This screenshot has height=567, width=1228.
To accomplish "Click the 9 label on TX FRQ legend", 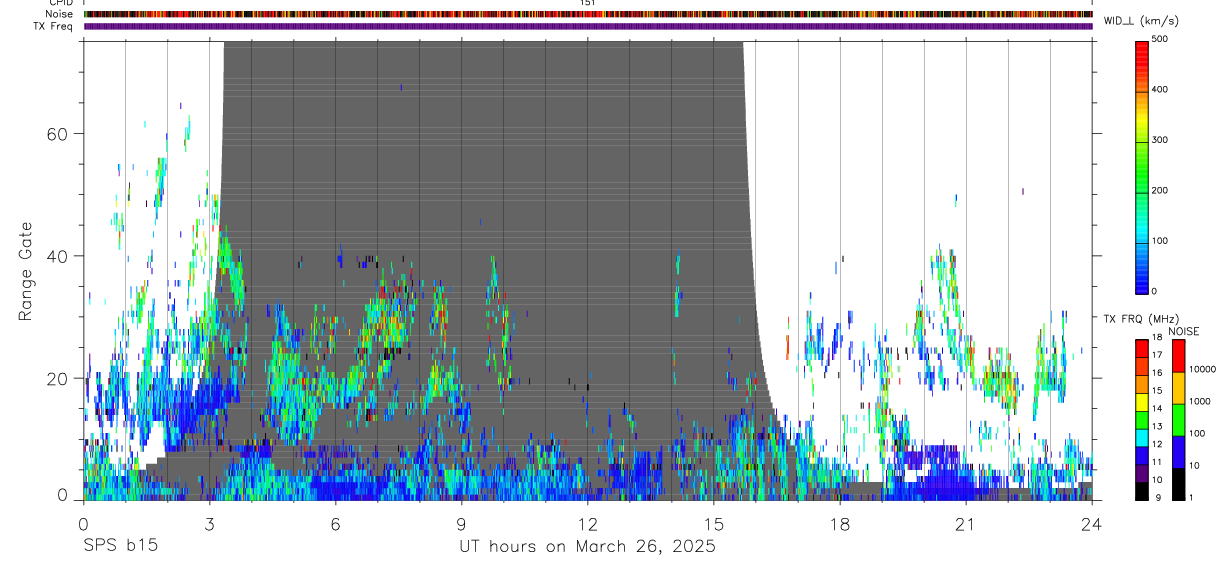I will [1156, 497].
